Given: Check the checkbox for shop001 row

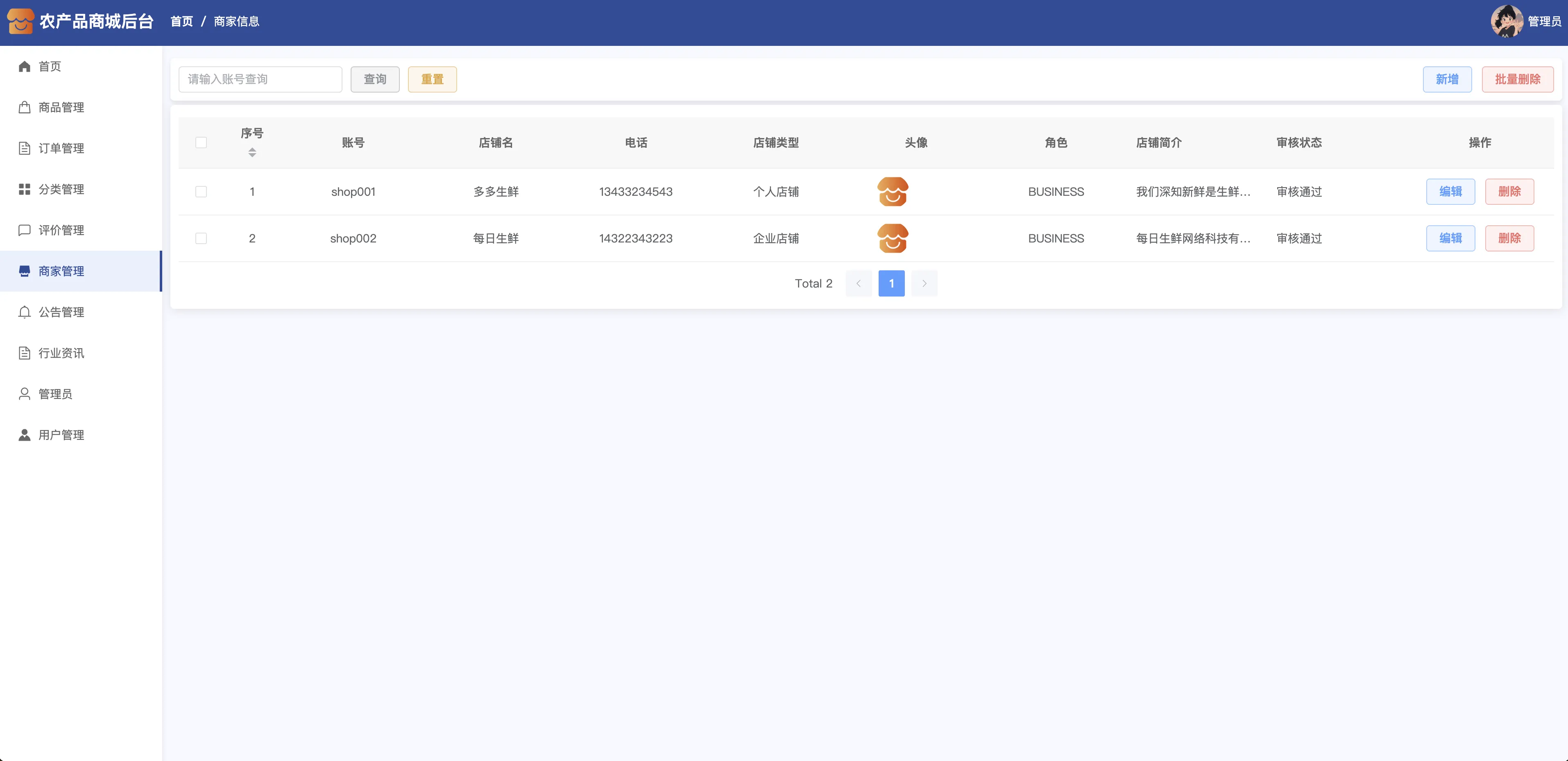Looking at the screenshot, I should click(x=201, y=192).
